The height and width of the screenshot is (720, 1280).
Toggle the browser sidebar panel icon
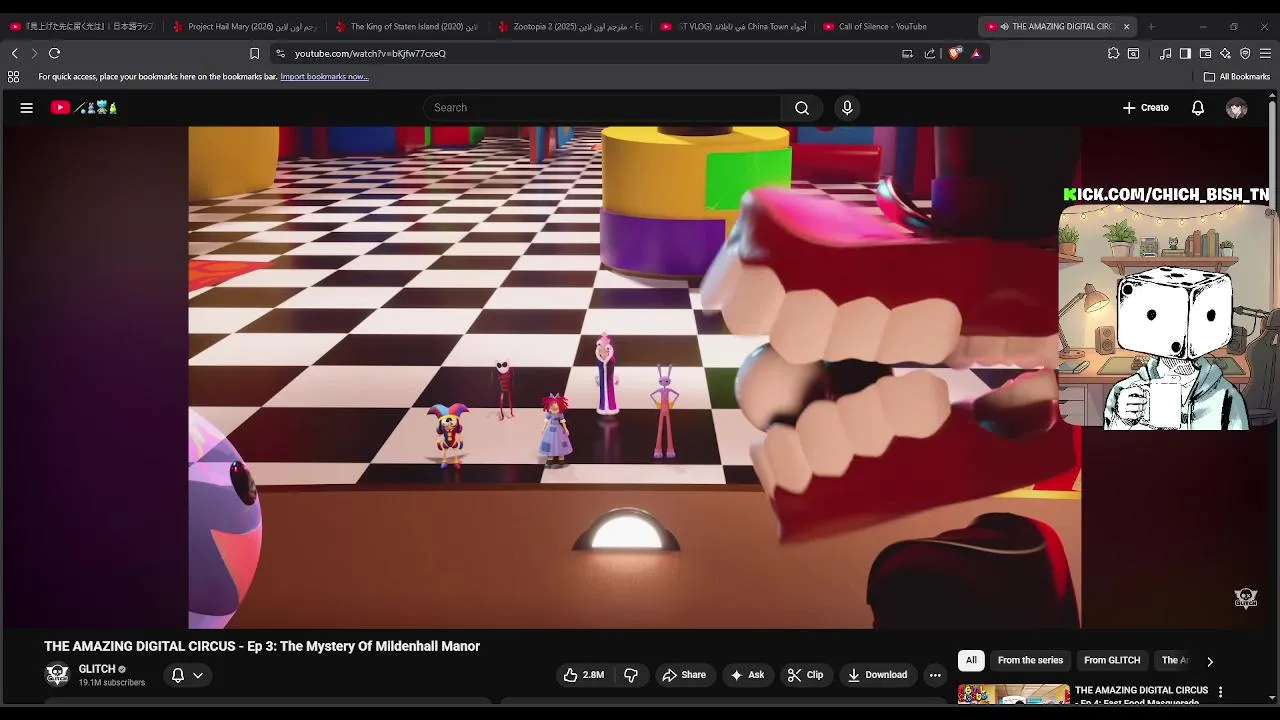point(1185,54)
